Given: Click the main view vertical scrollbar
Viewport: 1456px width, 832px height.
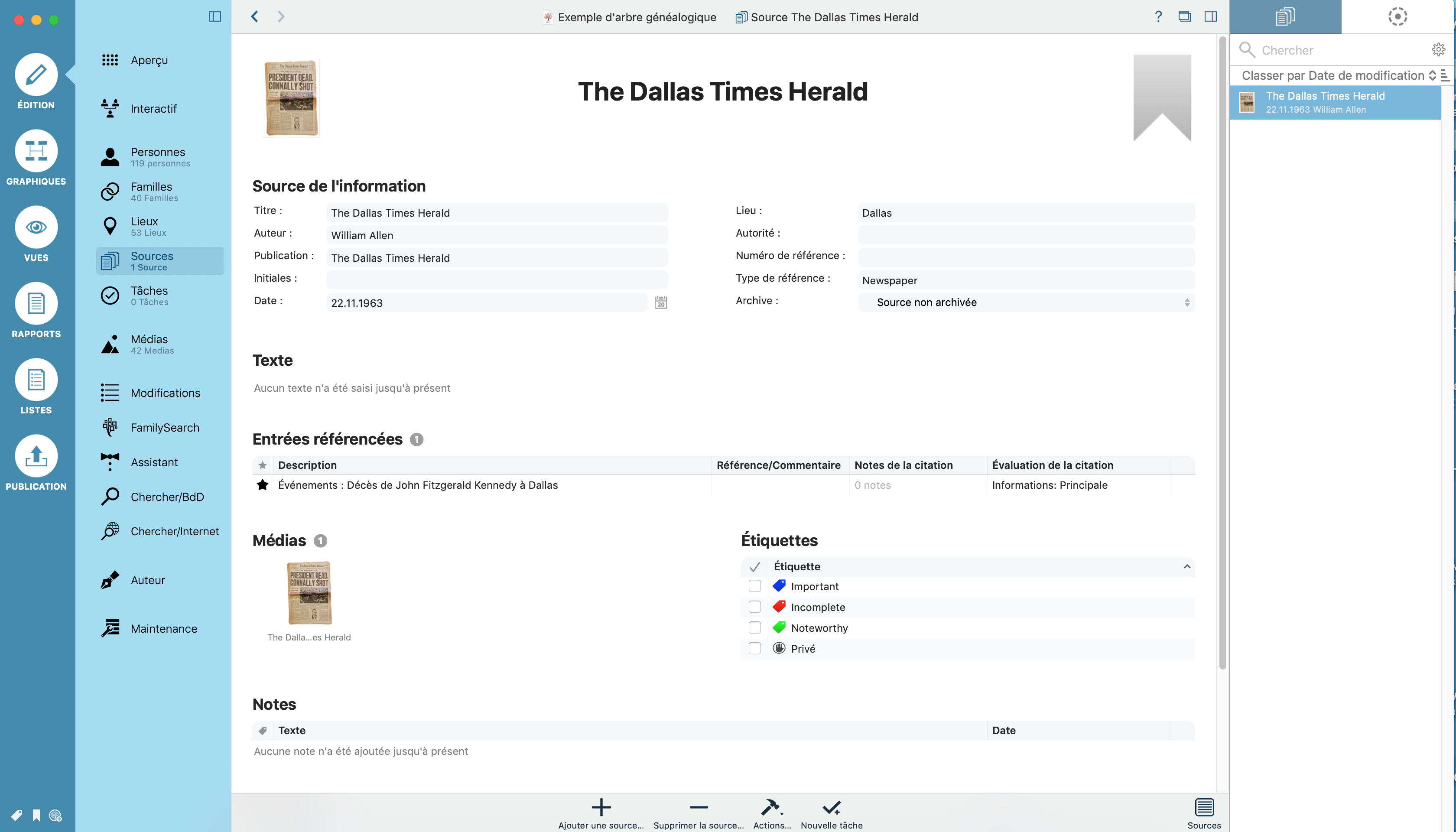Looking at the screenshot, I should pyautogui.click(x=1222, y=353).
